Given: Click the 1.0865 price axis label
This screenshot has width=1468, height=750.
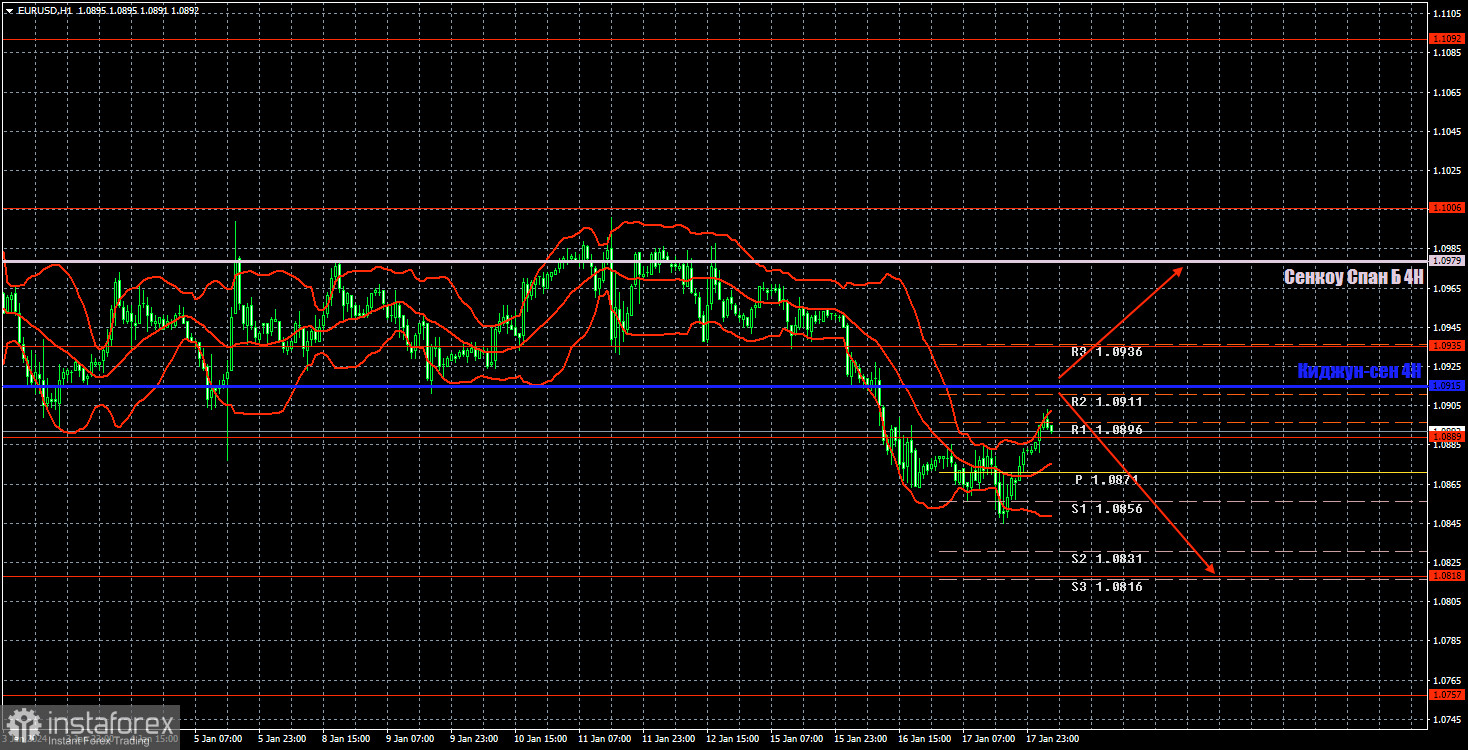Looking at the screenshot, I should click(1448, 484).
